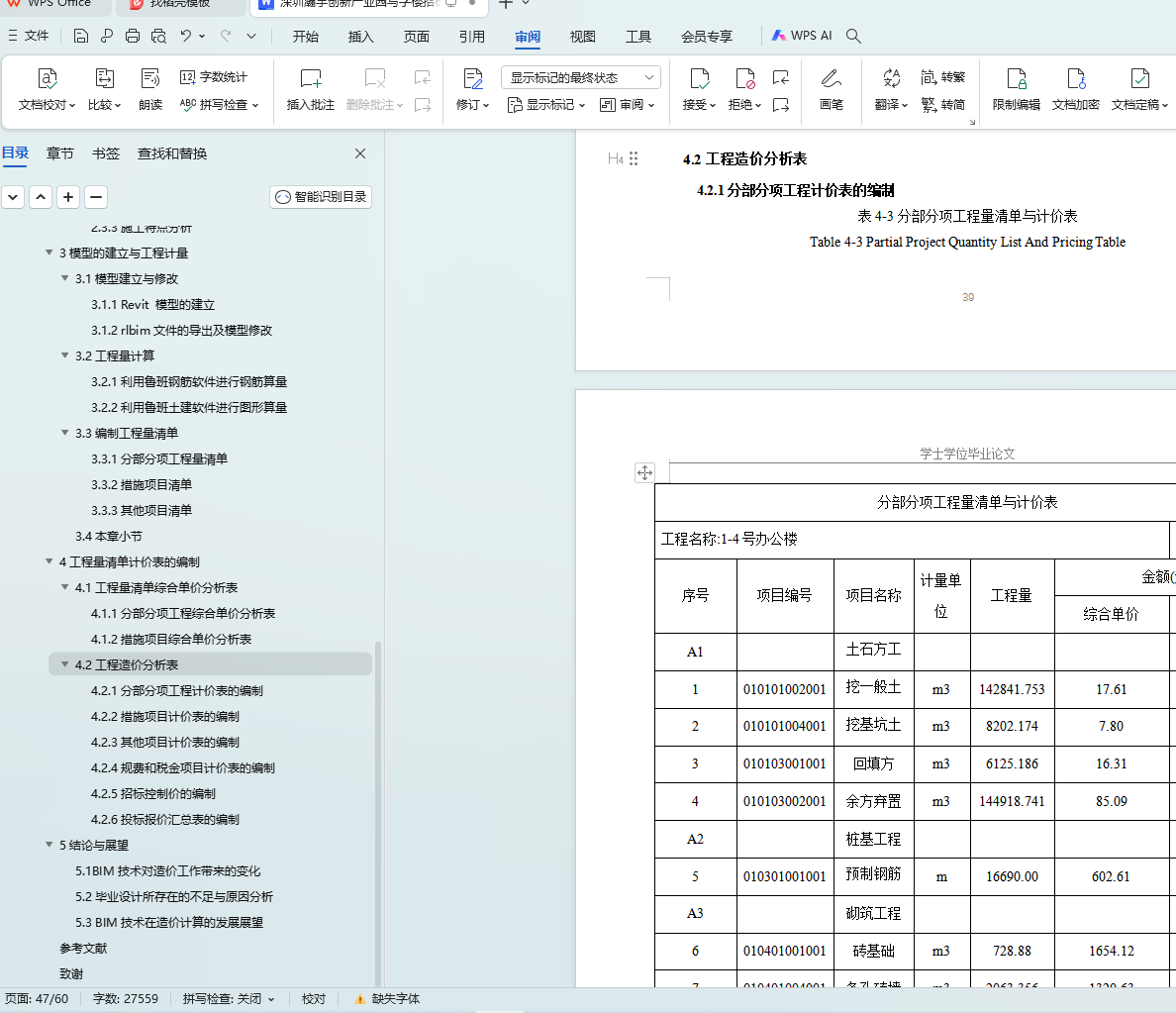Viewport: 1176px width, 1013px height.
Task: Go to '4.2.1 分部分项工程计价表的编制' in outline
Action: pyautogui.click(x=177, y=690)
